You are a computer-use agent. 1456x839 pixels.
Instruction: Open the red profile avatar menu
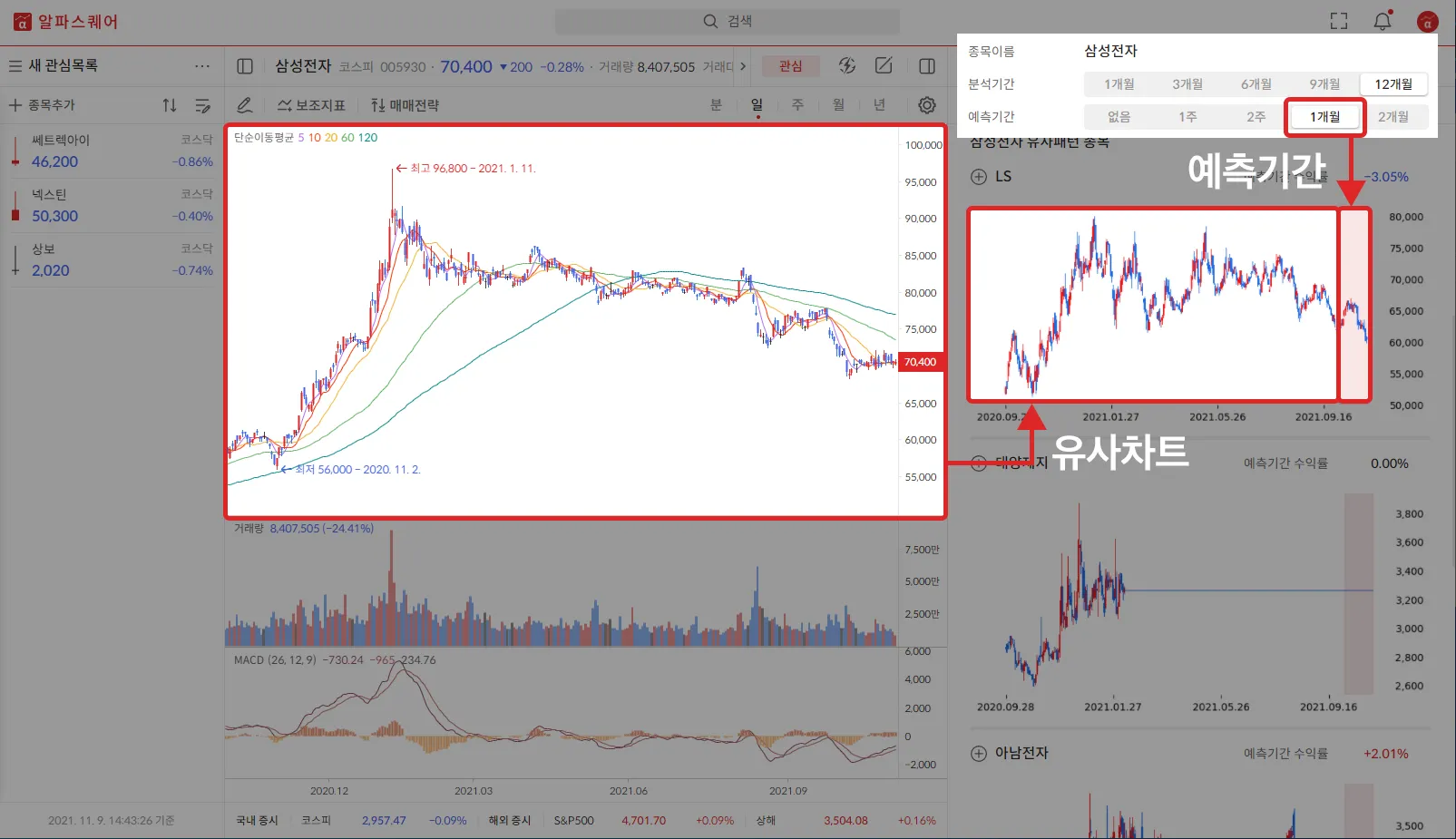coord(1428,21)
